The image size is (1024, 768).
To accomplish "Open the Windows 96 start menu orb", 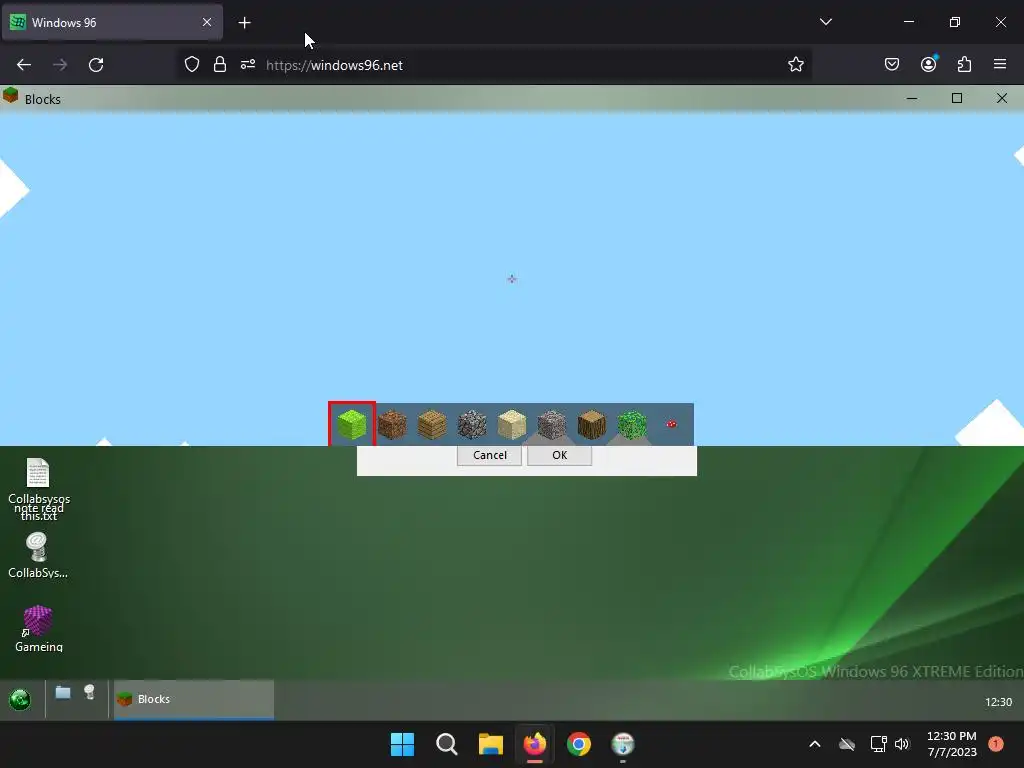I will coord(20,699).
